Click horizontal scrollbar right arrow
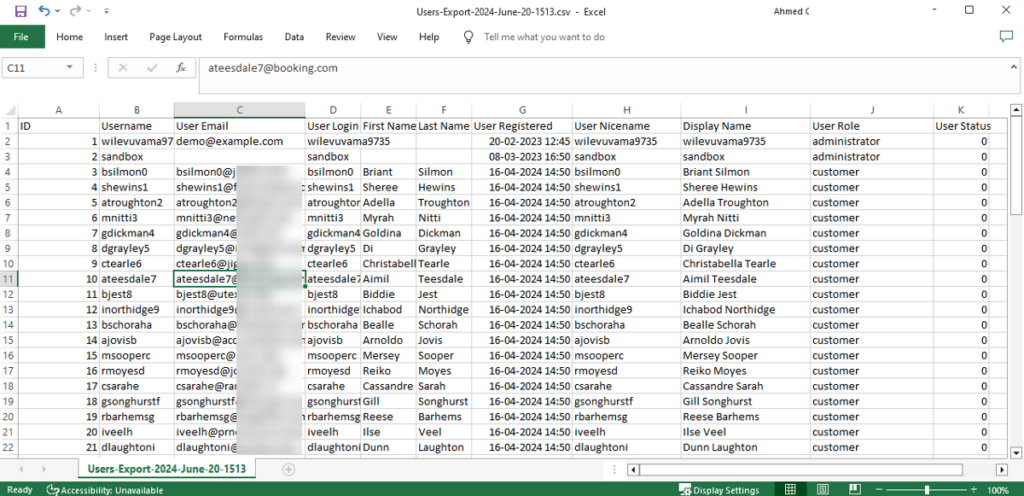Image resolution: width=1024 pixels, height=496 pixels. coord(1002,469)
